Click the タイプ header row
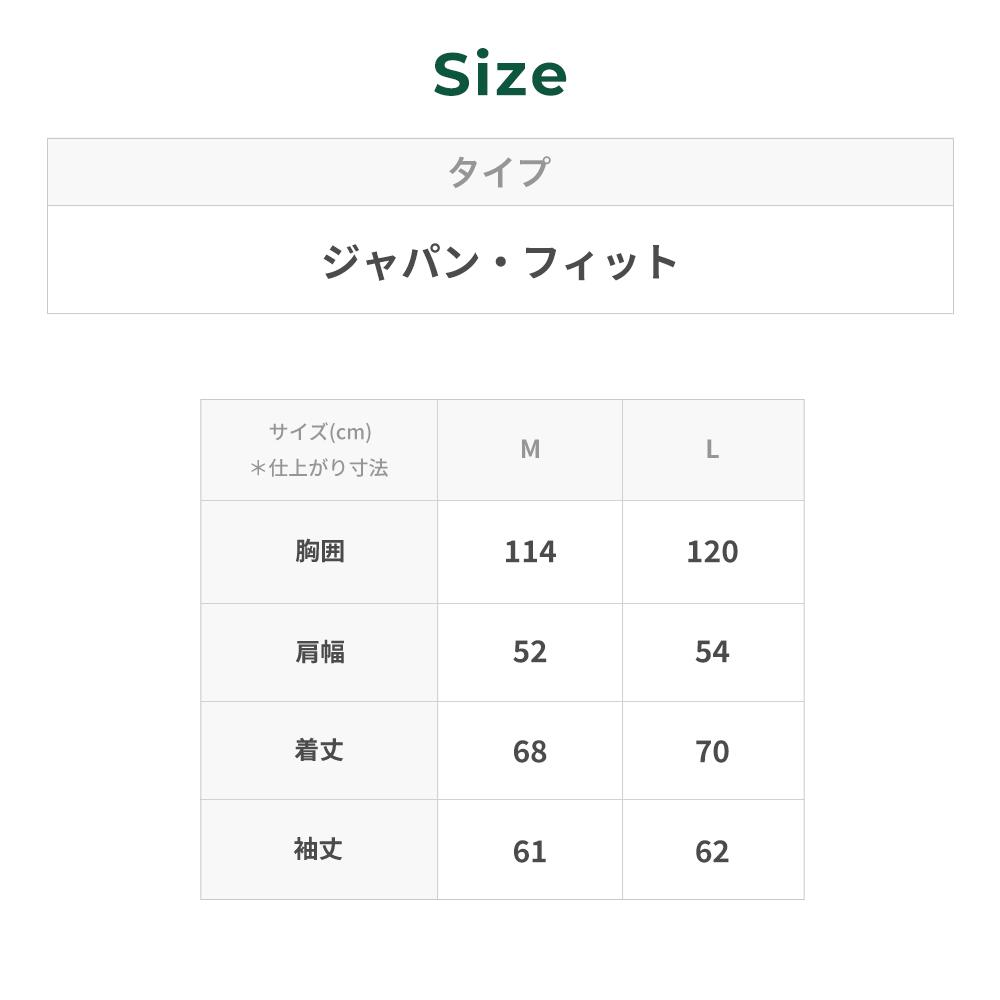 (499, 172)
